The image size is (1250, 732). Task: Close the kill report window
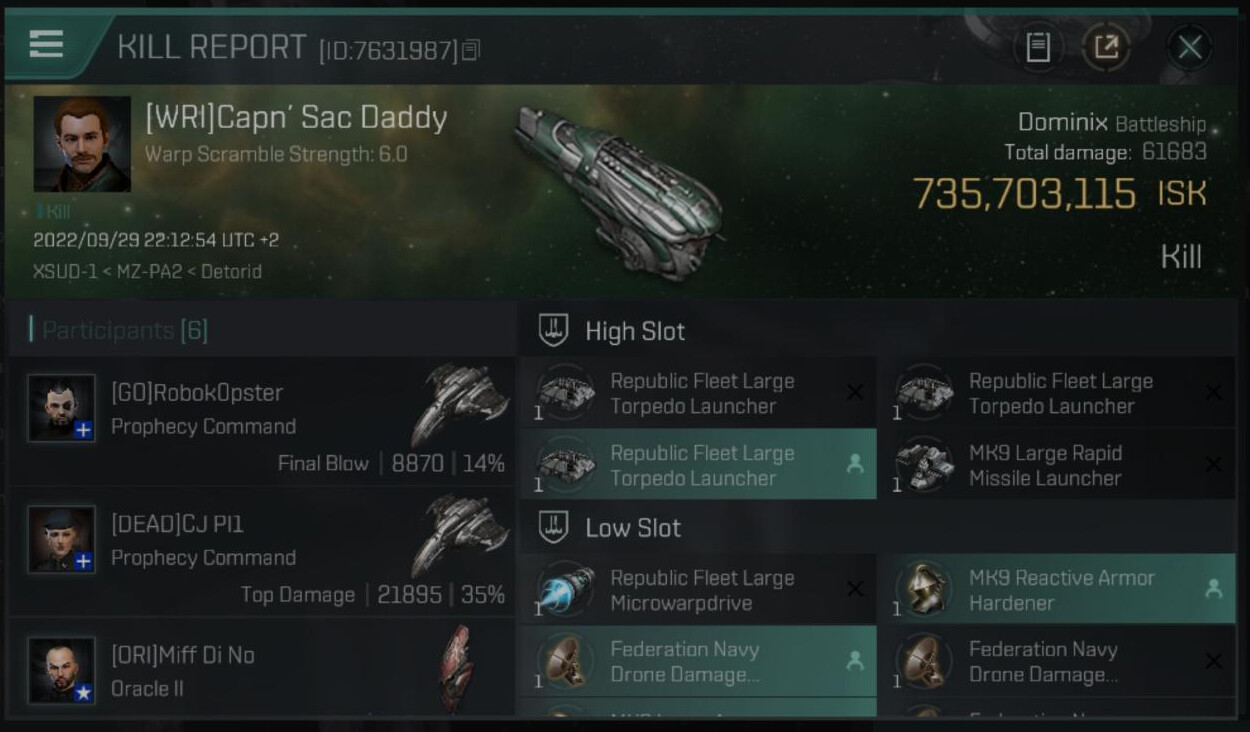tap(1189, 47)
